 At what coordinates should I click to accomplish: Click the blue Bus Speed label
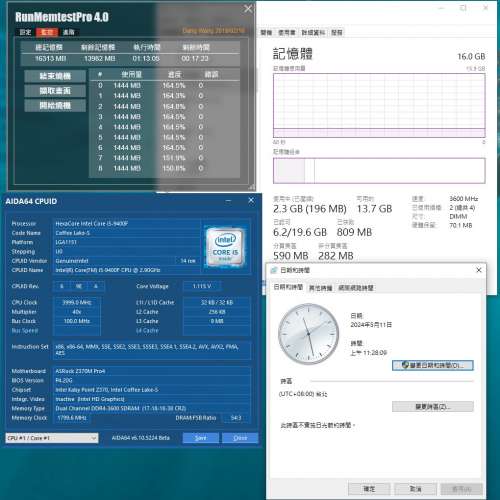(25, 331)
